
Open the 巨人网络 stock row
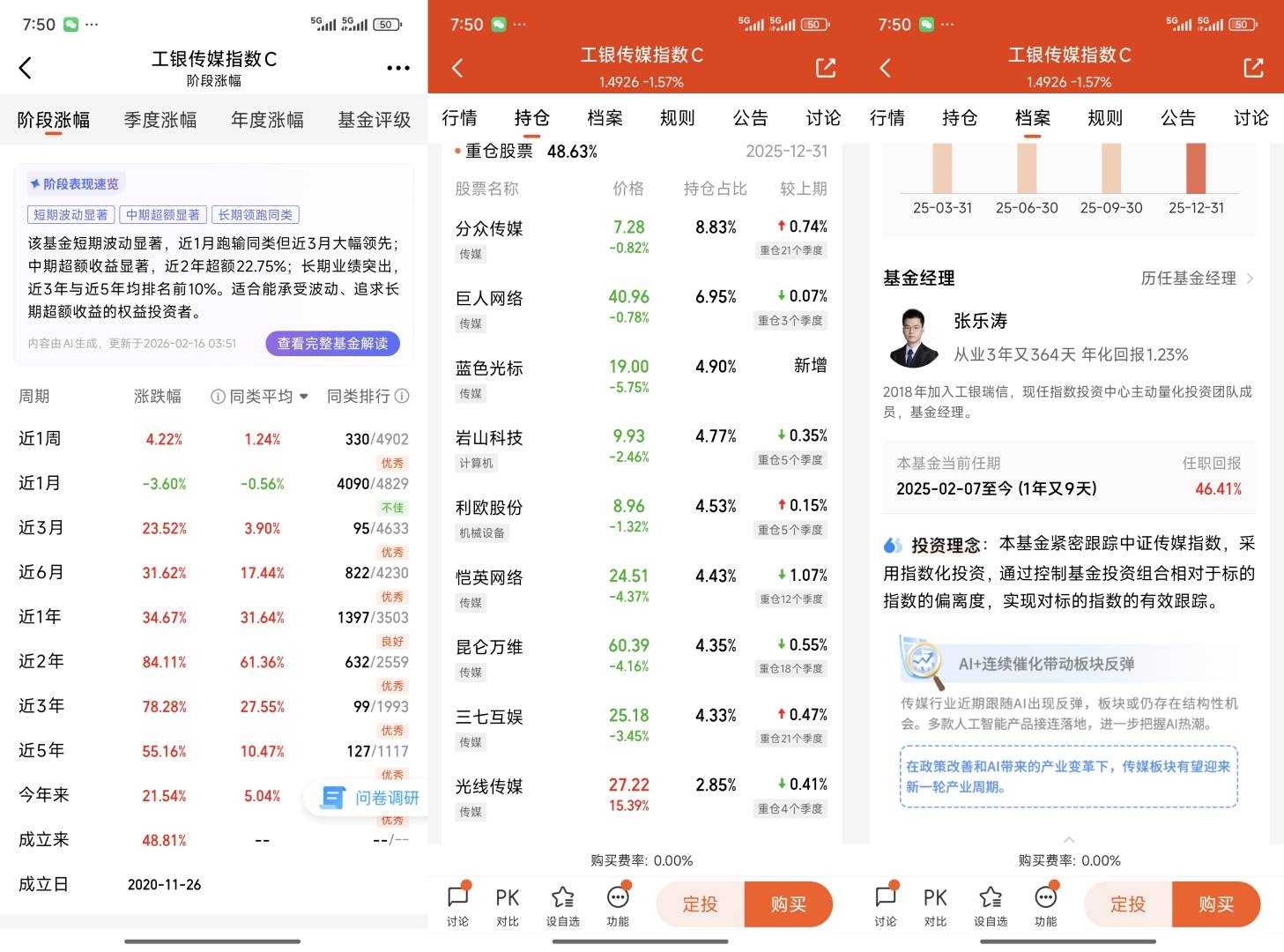click(x=641, y=309)
